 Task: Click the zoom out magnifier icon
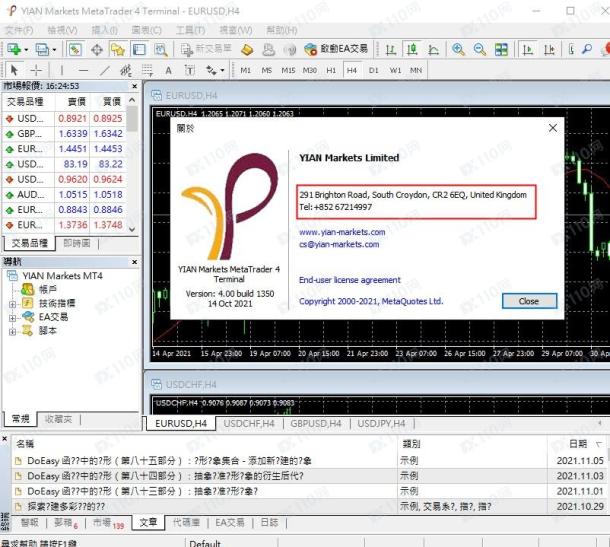(x=480, y=49)
